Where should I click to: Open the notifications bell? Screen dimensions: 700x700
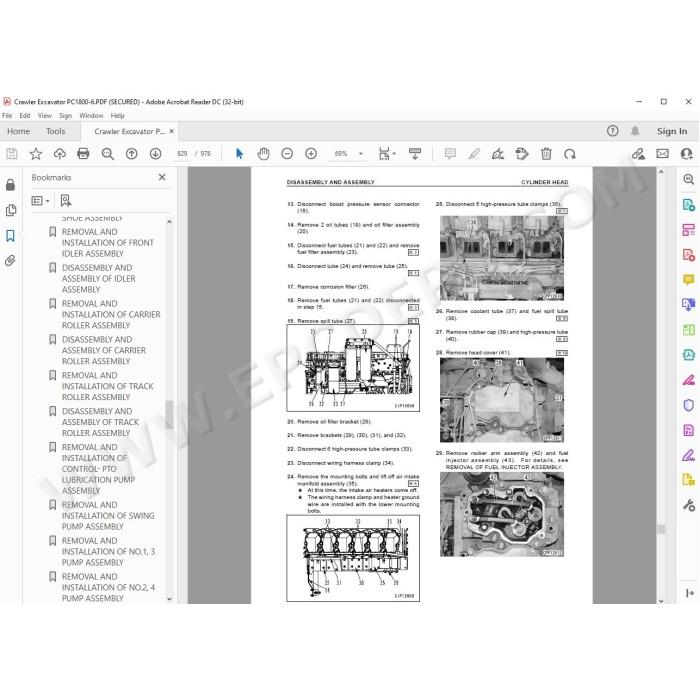(x=635, y=131)
